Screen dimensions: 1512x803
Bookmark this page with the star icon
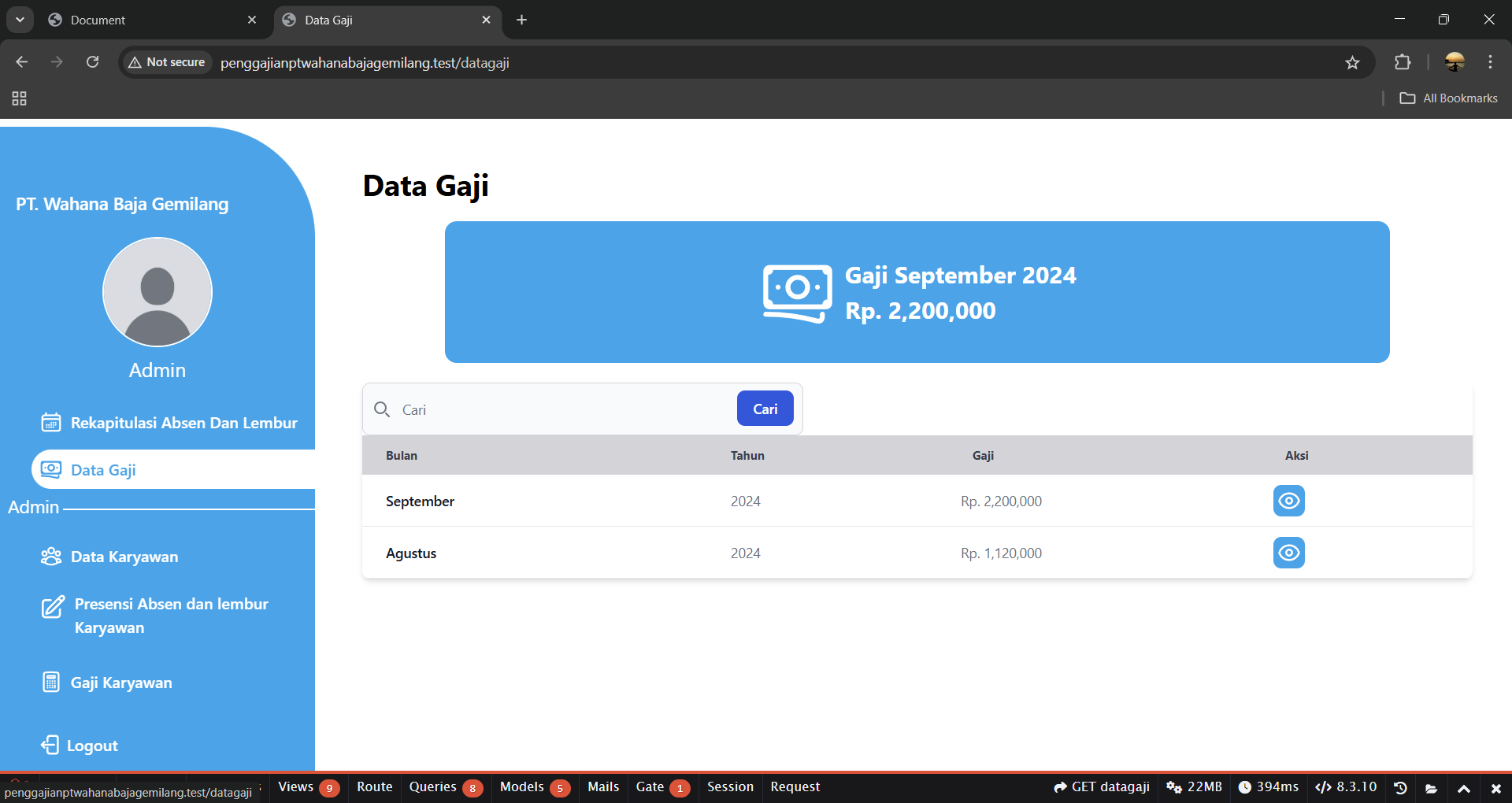(x=1352, y=62)
